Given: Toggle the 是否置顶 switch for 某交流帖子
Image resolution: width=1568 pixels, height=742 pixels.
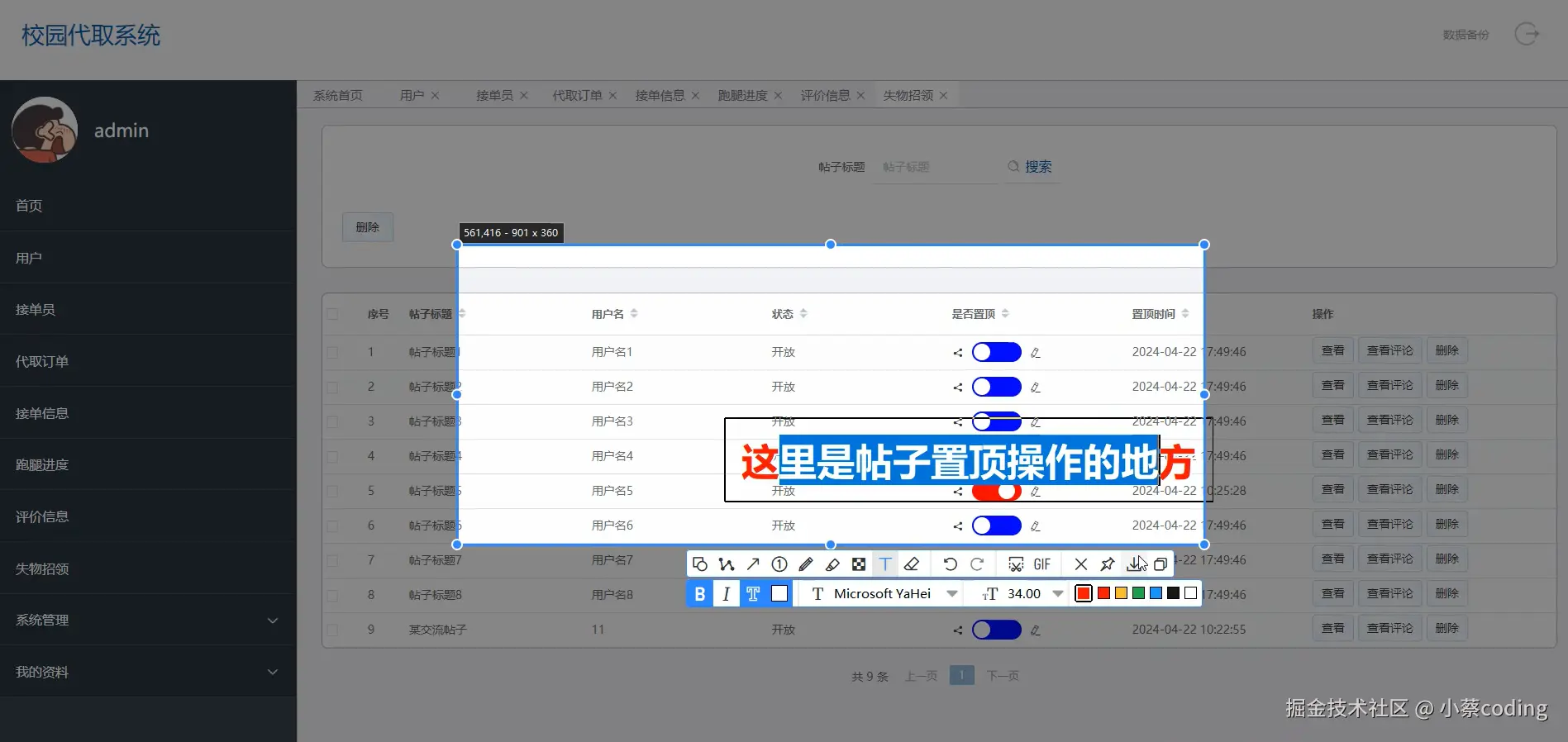Looking at the screenshot, I should pyautogui.click(x=997, y=630).
